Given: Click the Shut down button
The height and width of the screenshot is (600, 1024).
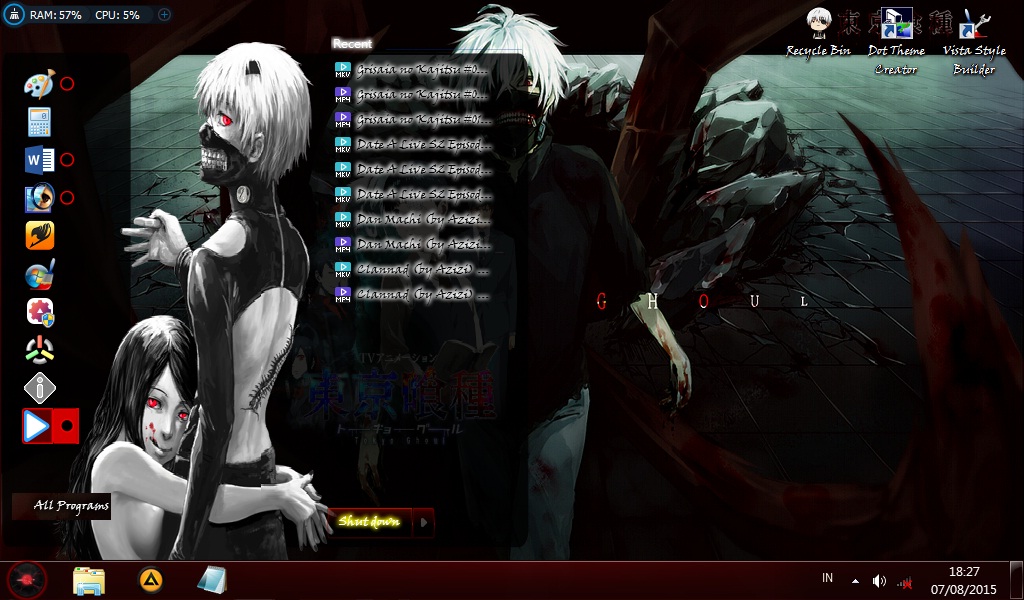Looking at the screenshot, I should coord(370,522).
